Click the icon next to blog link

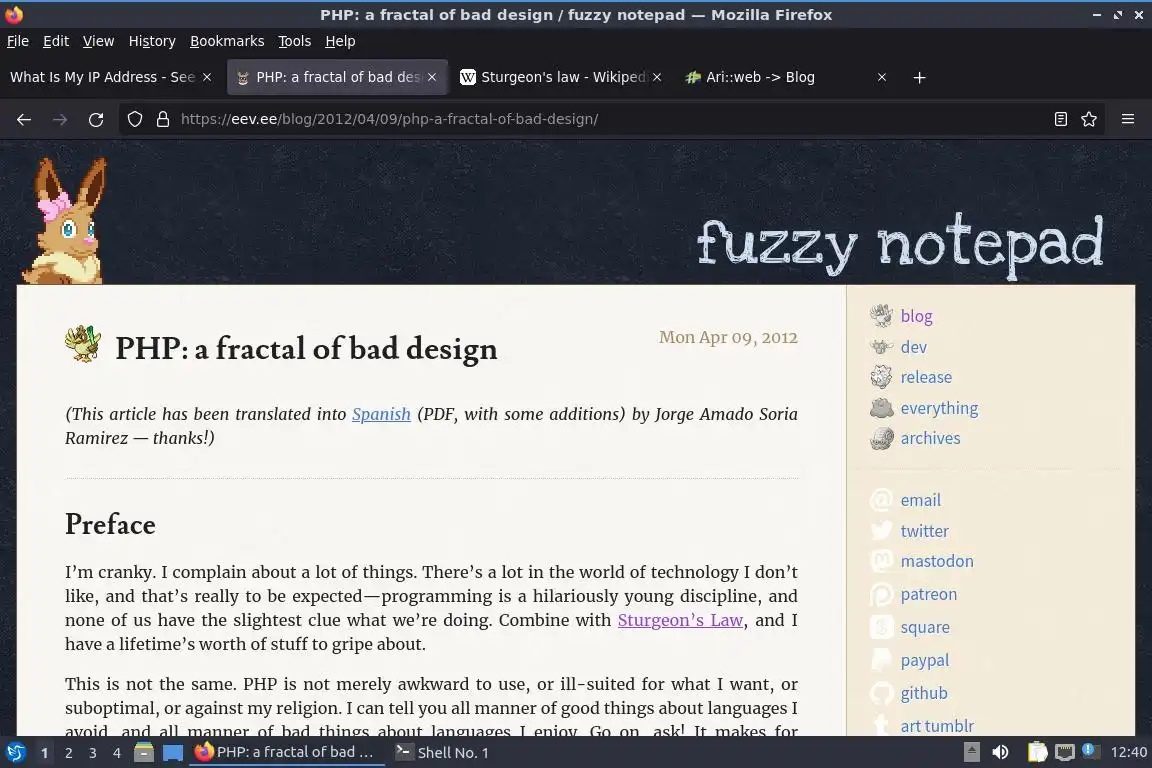[881, 315]
